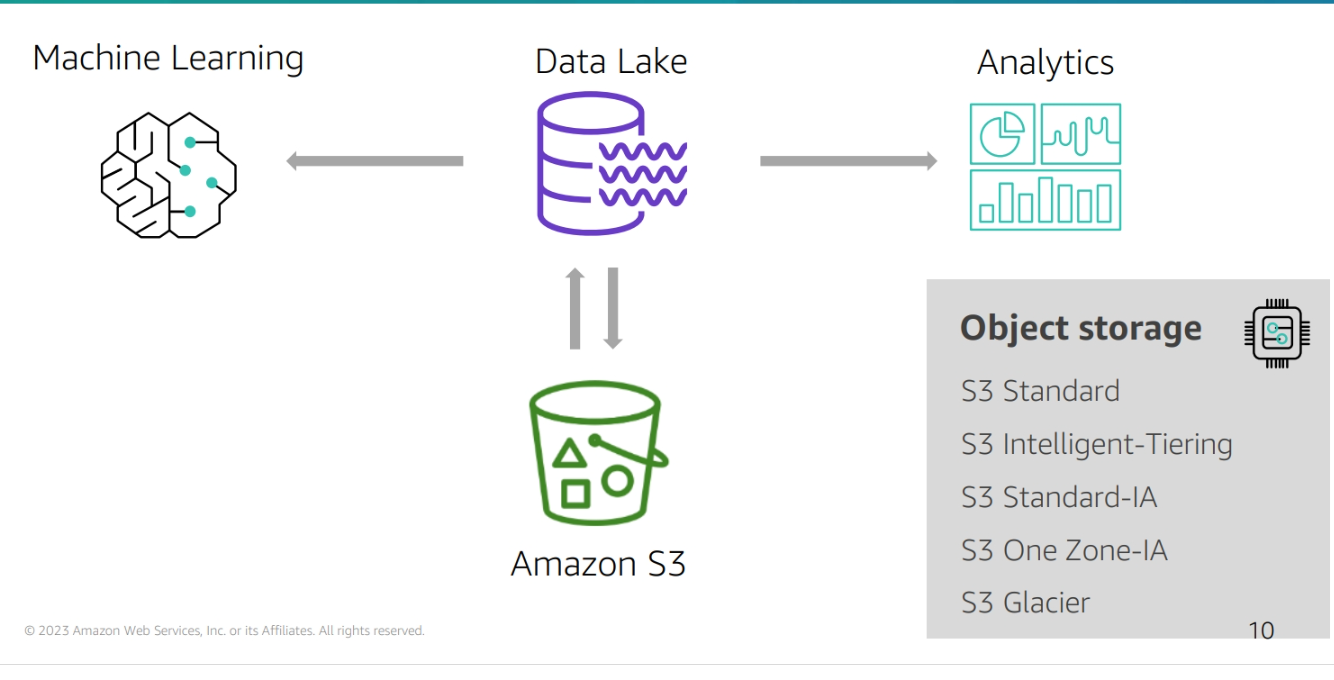The image size is (1334, 680).
Task: Click the Analytics pie chart tile
Action: [1002, 134]
